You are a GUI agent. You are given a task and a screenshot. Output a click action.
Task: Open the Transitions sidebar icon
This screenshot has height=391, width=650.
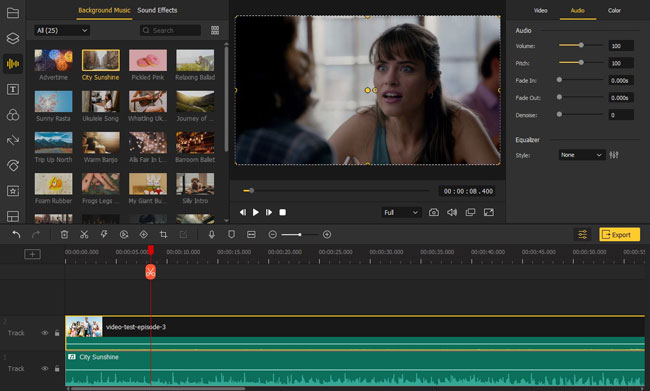pyautogui.click(x=13, y=140)
